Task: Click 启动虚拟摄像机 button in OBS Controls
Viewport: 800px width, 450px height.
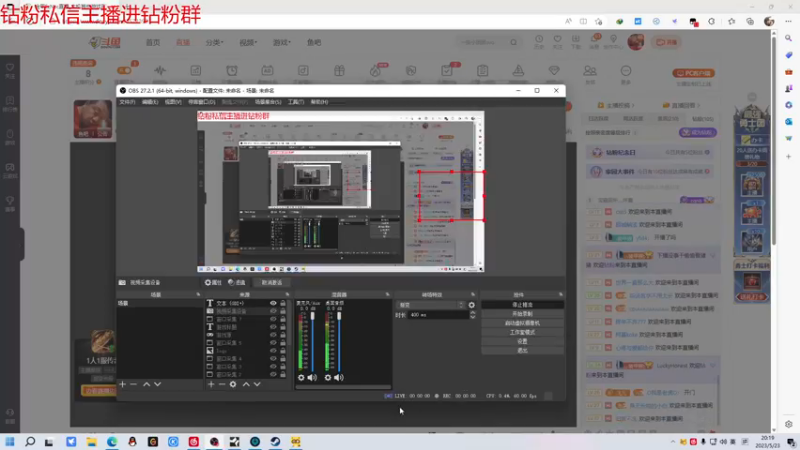Action: (522, 323)
